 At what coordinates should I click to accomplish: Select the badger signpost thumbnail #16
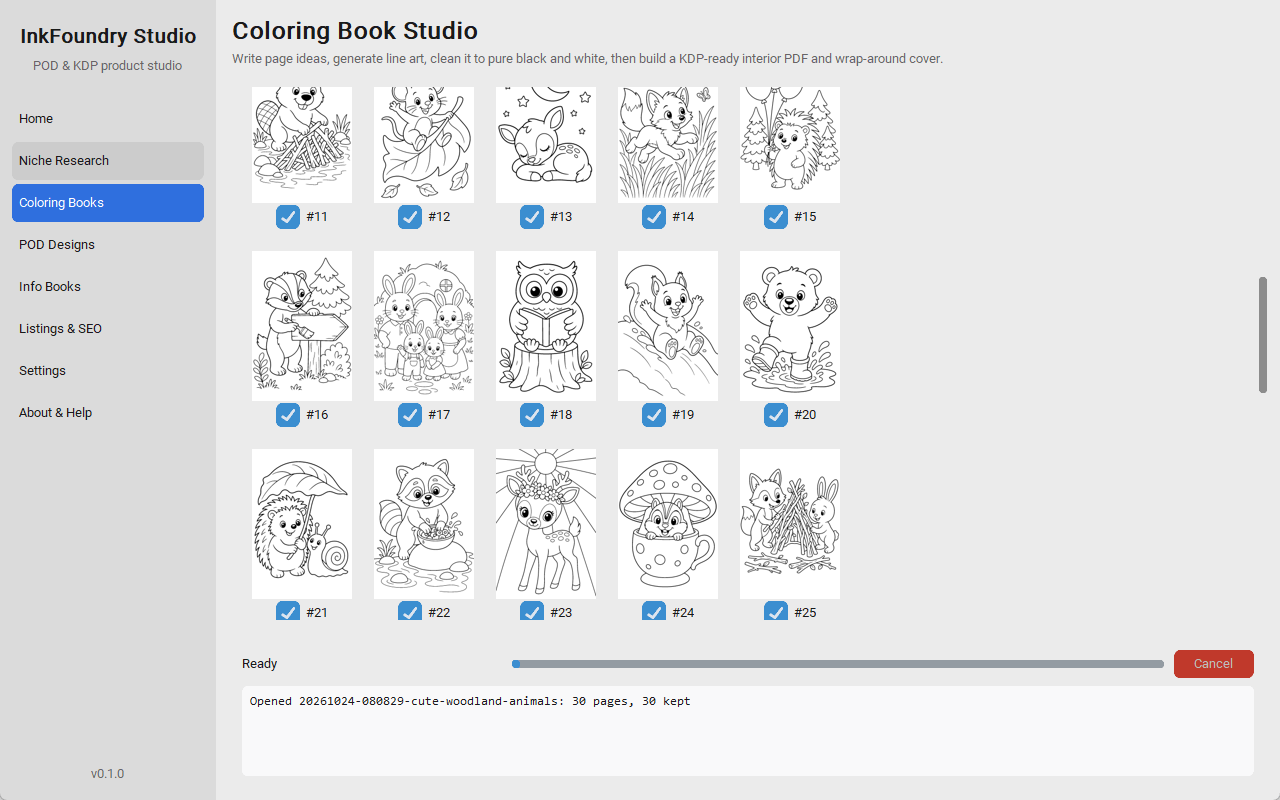[x=302, y=326]
